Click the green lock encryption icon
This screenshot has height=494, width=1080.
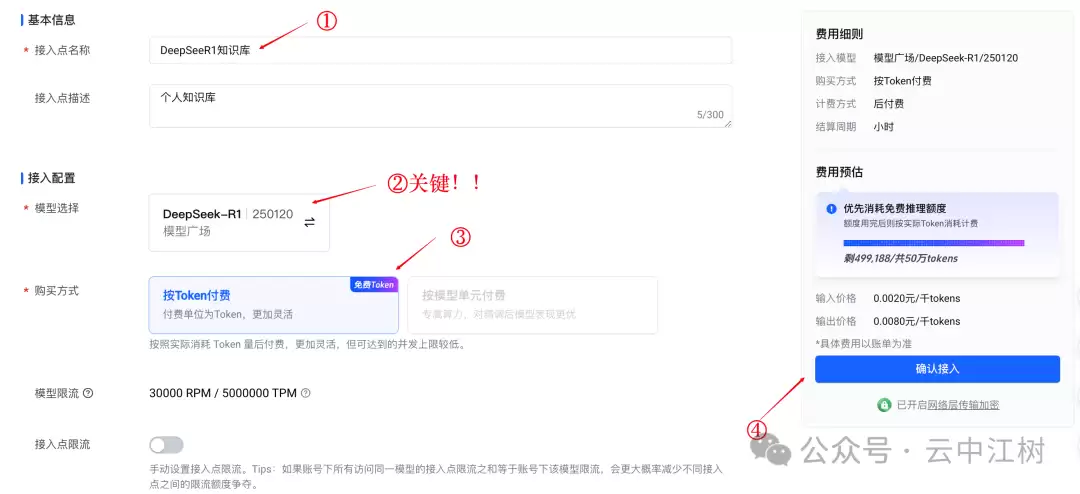[x=884, y=405]
